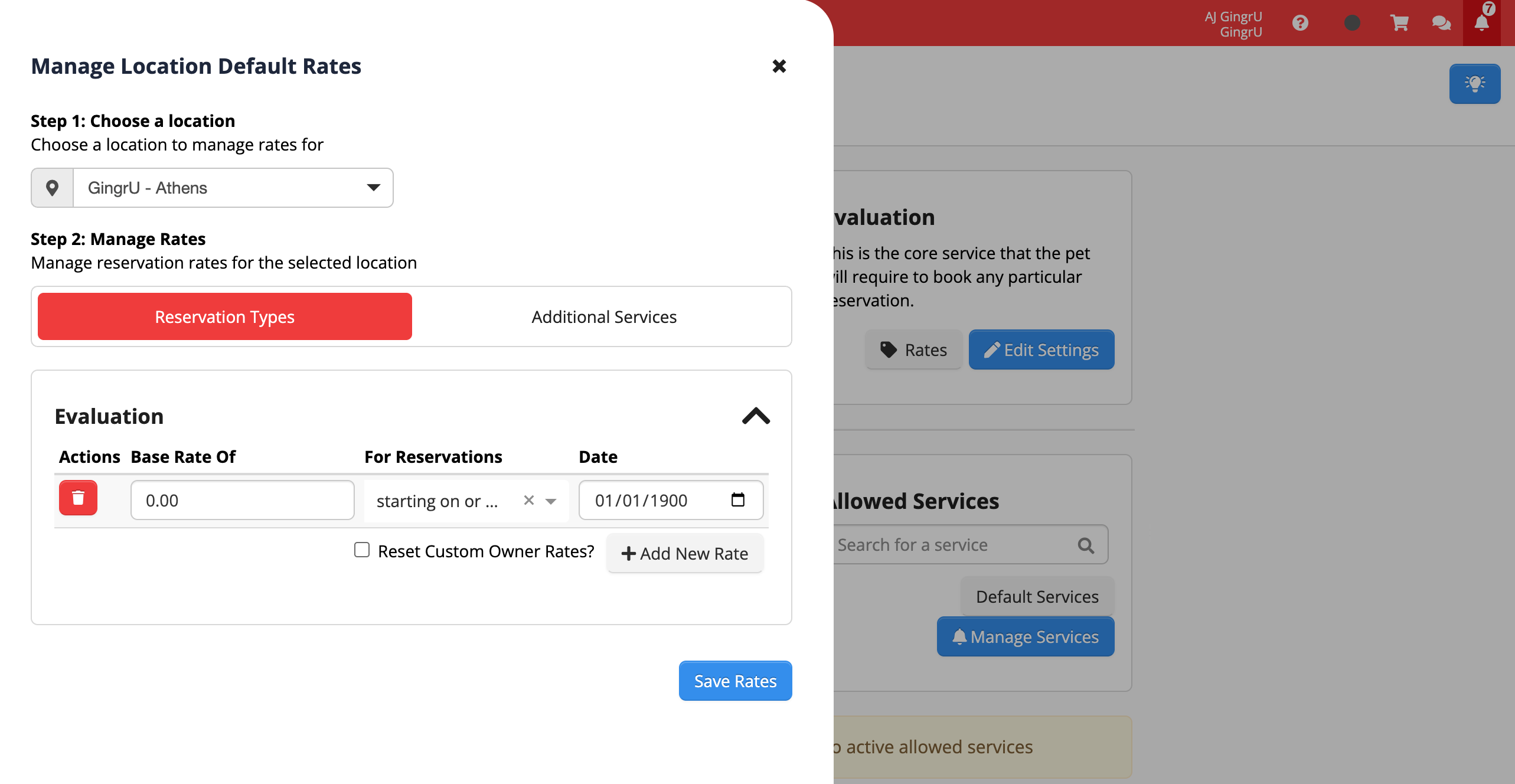Open the chat messages icon

coord(1441,23)
